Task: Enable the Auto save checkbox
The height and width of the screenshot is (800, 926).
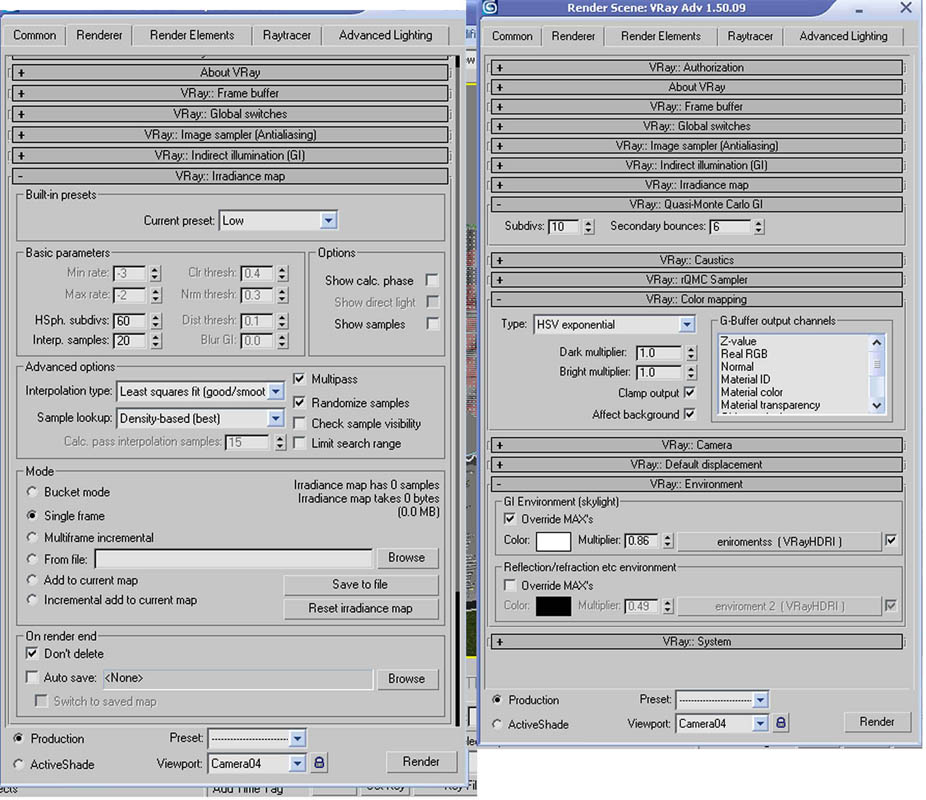Action: 32,677
